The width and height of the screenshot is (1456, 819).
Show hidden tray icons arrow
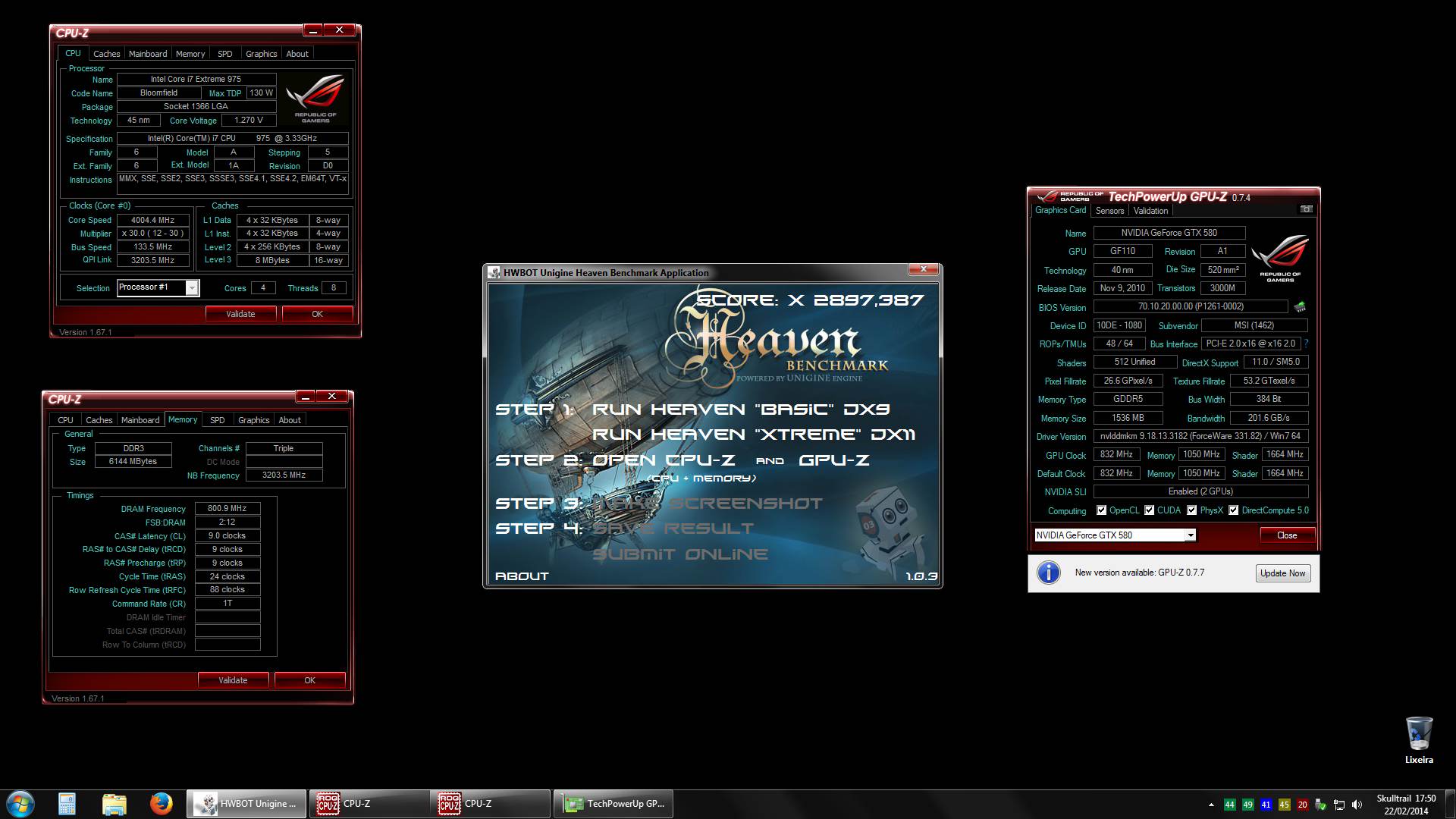click(x=1211, y=805)
